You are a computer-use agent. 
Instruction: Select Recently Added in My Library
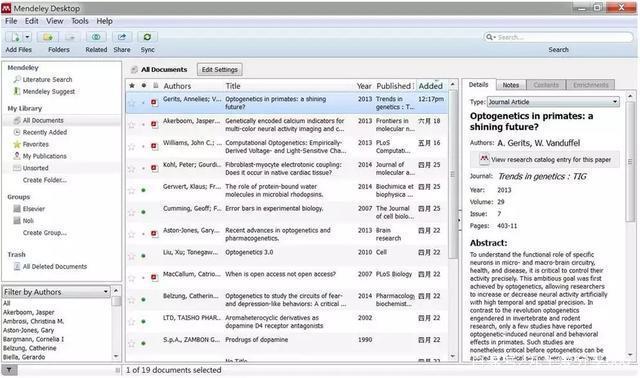point(44,132)
